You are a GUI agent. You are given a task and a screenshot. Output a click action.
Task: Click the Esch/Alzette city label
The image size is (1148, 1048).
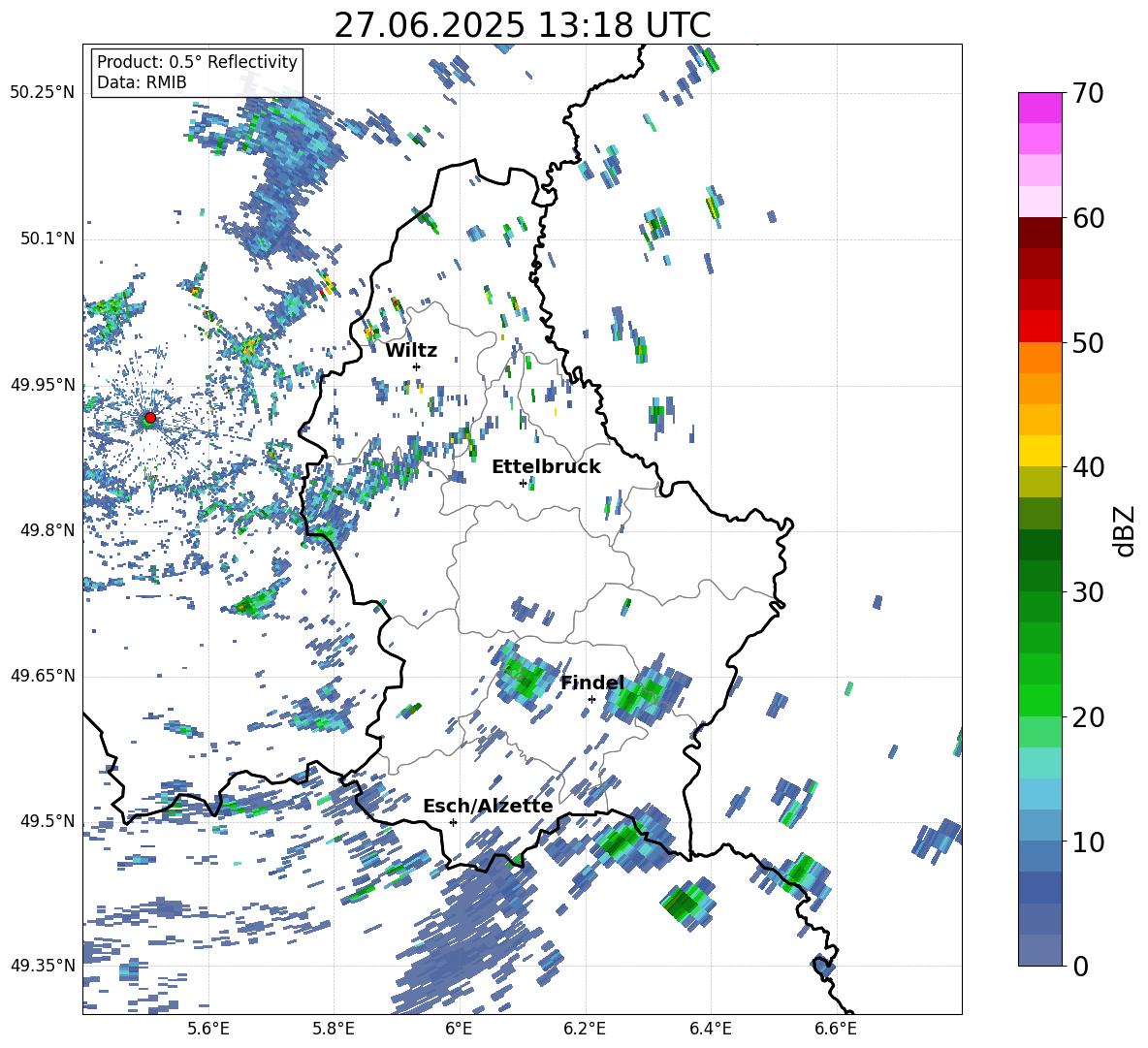pos(488,807)
